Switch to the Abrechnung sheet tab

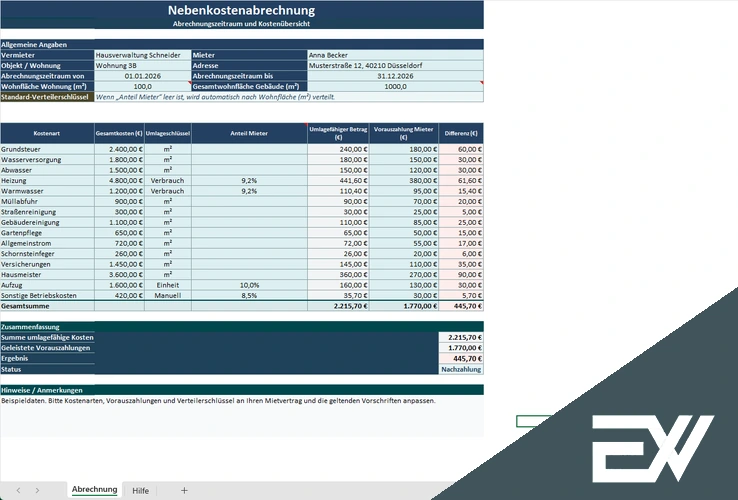tap(94, 490)
